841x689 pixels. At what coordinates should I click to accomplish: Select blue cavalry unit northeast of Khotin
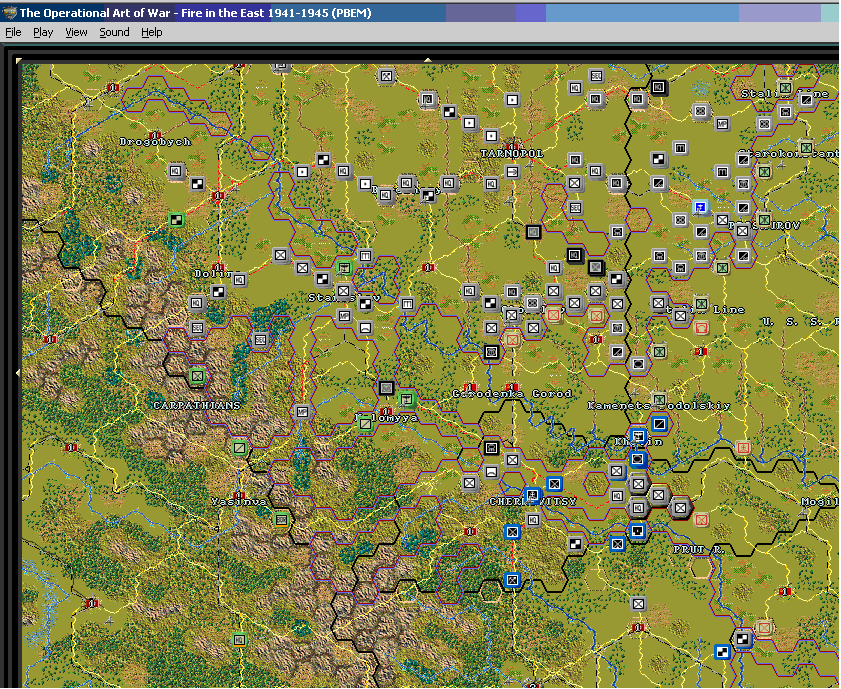659,424
